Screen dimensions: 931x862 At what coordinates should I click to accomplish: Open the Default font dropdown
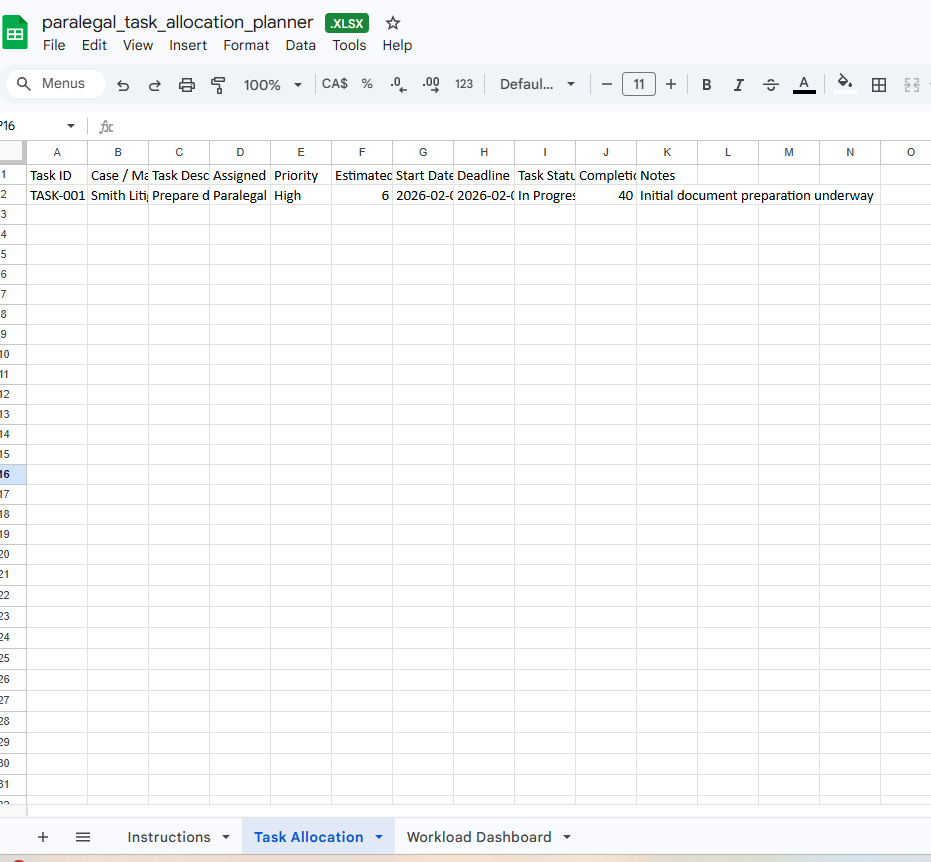537,84
